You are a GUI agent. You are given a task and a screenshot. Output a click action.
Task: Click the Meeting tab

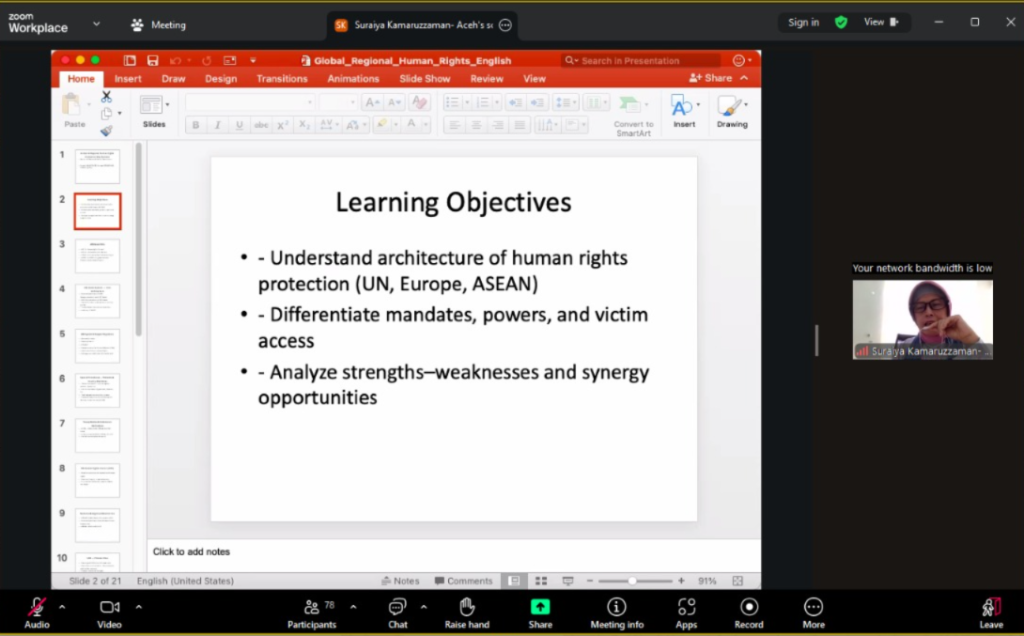159,25
